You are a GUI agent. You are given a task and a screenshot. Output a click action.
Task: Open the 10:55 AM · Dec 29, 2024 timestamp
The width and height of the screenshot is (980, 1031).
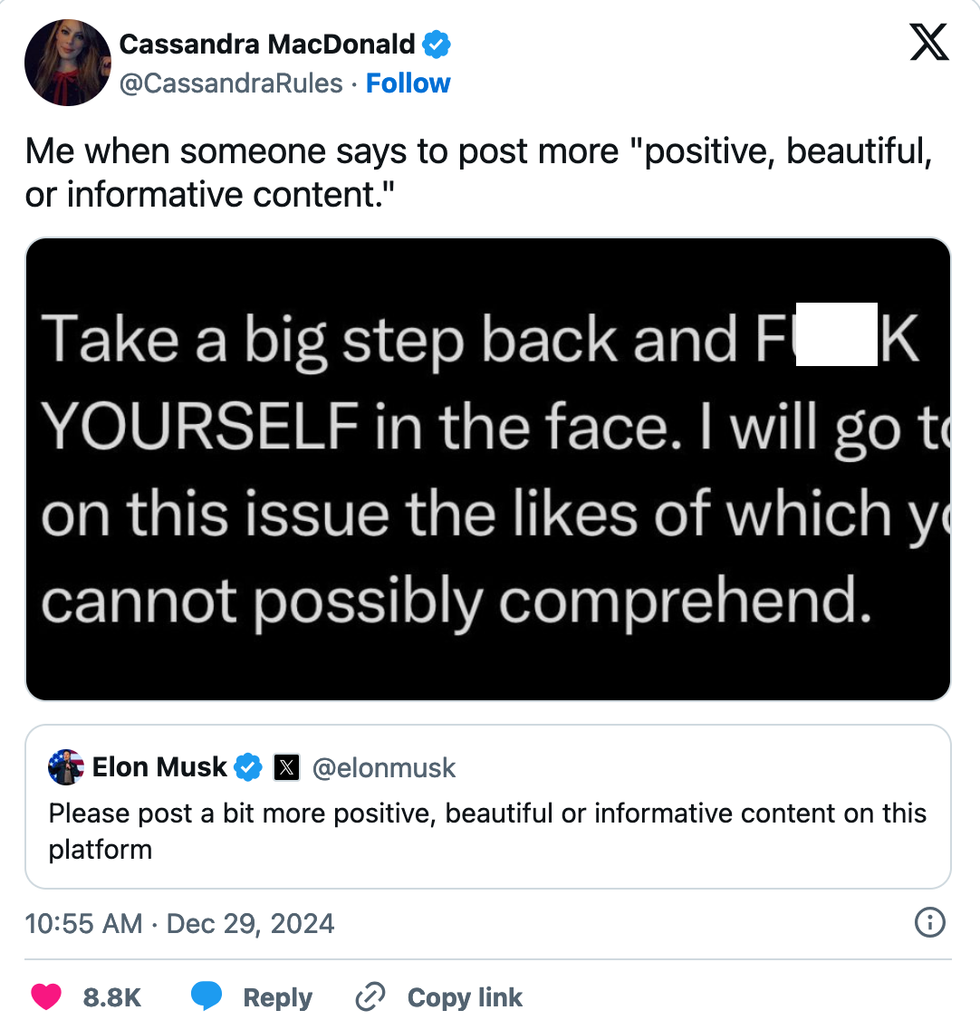pyautogui.click(x=180, y=922)
